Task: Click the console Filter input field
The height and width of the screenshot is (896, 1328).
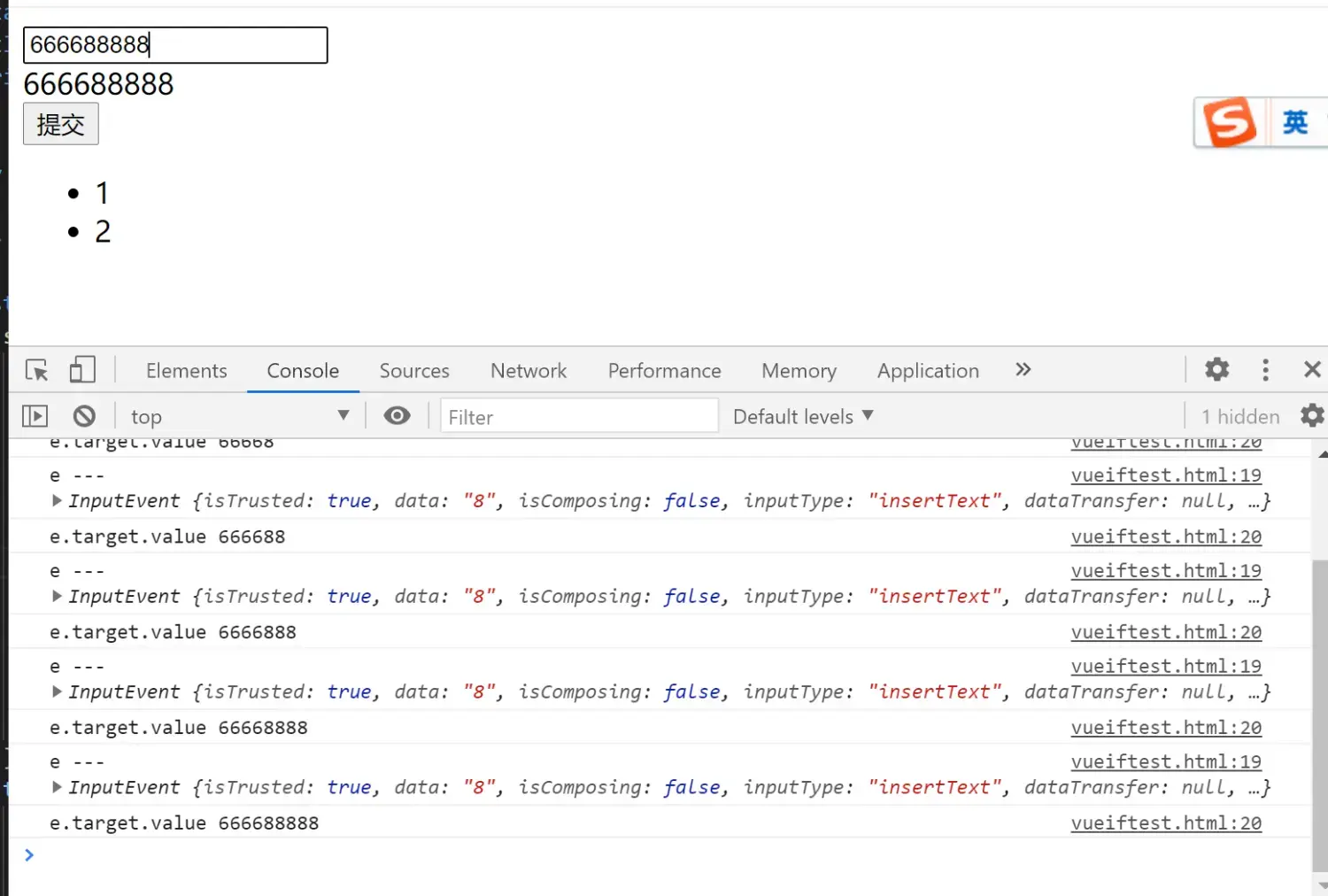Action: (579, 416)
